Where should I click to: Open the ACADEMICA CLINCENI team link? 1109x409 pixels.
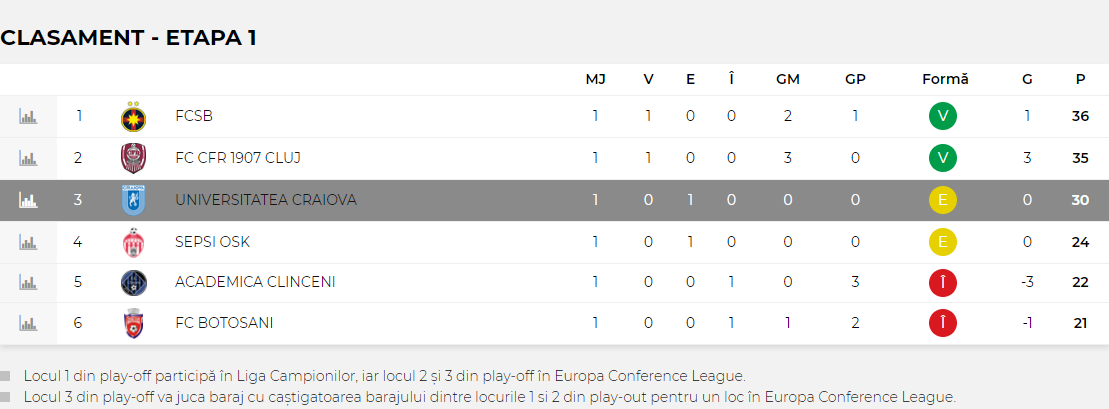point(255,282)
